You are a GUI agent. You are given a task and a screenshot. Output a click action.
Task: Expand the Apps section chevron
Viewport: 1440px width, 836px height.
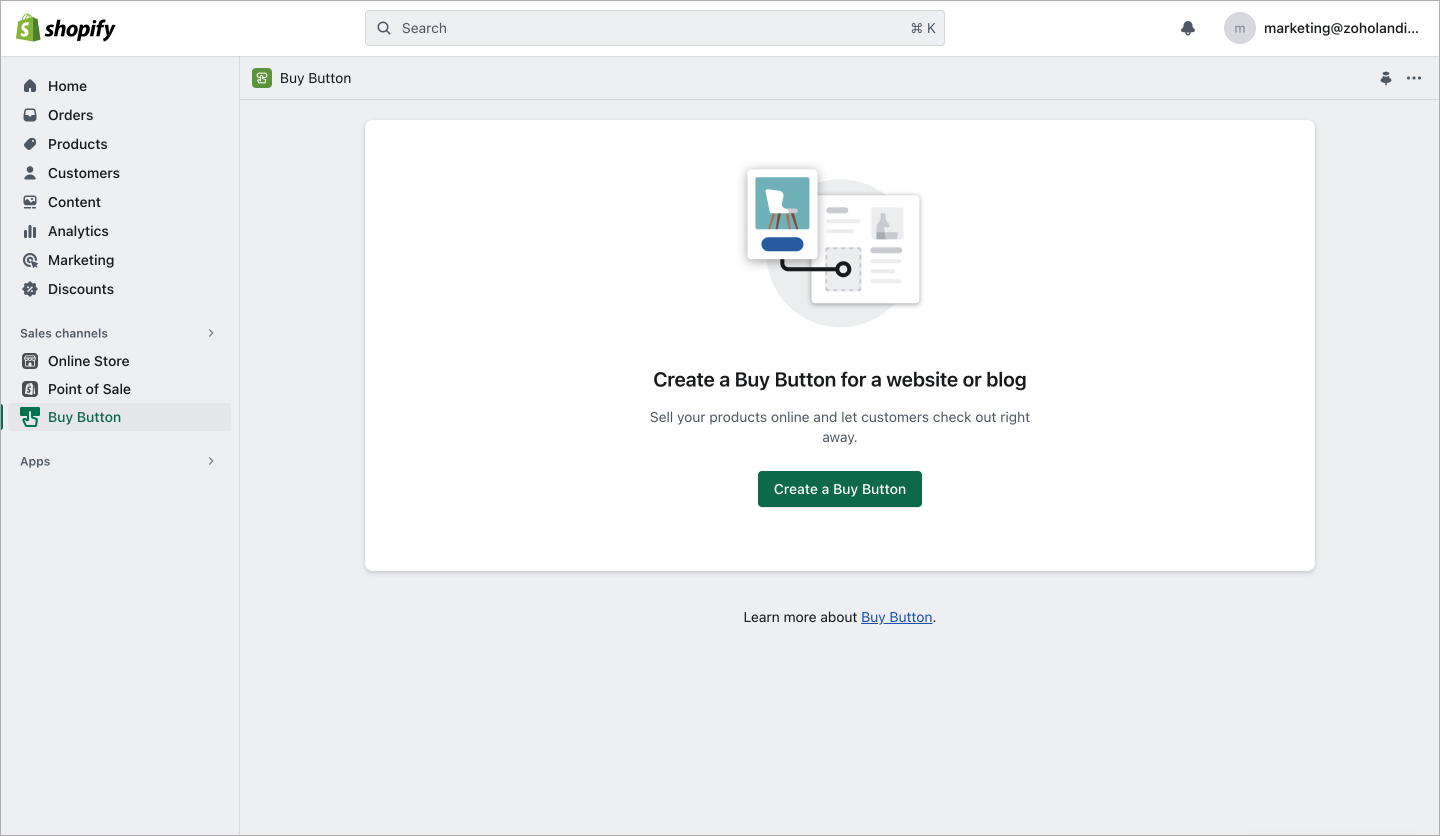[x=211, y=461]
